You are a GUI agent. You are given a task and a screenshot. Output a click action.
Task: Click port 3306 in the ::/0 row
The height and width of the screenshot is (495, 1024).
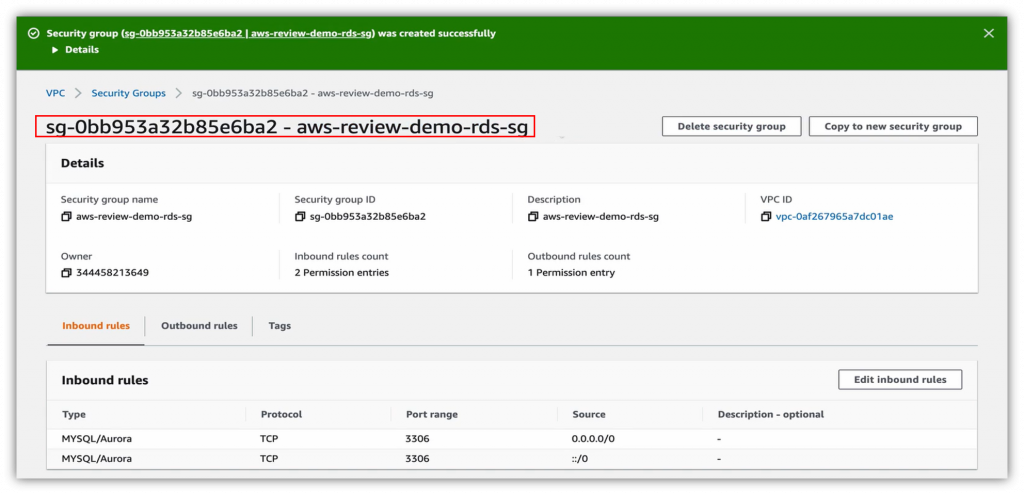pos(417,459)
